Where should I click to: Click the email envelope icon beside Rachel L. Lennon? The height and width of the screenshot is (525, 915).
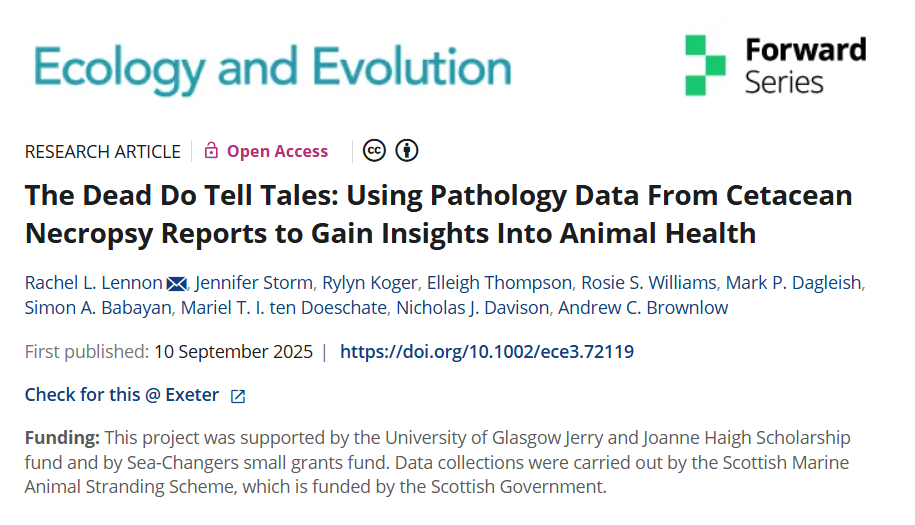click(176, 283)
